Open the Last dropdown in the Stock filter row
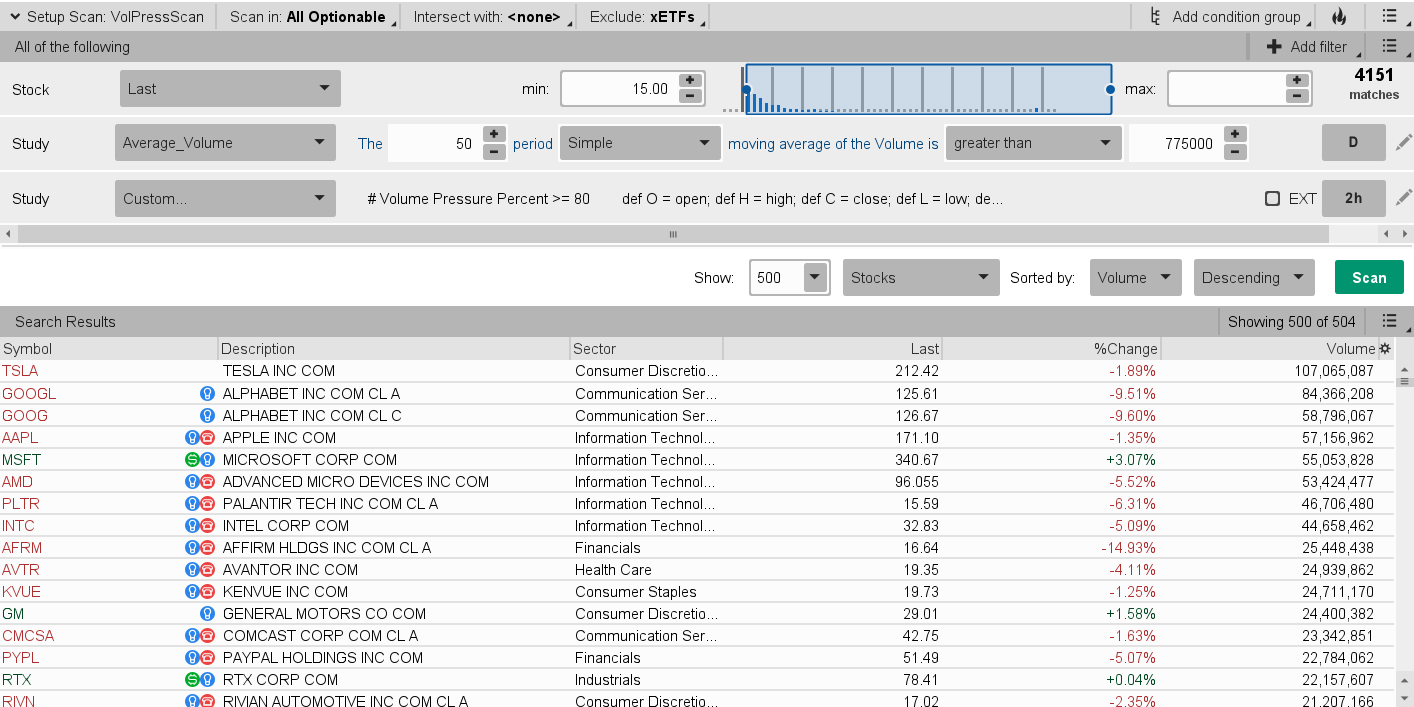 point(230,88)
